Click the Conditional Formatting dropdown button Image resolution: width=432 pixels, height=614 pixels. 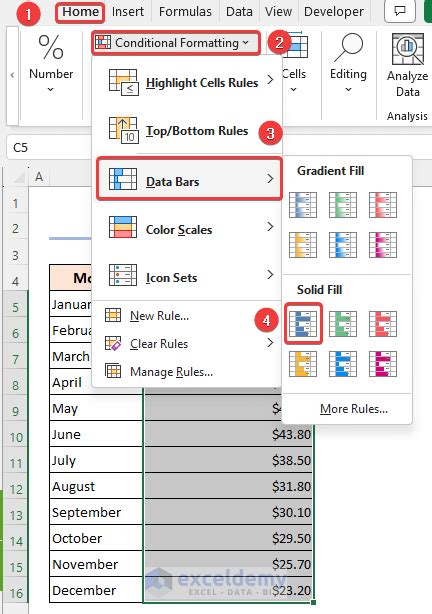coord(176,43)
